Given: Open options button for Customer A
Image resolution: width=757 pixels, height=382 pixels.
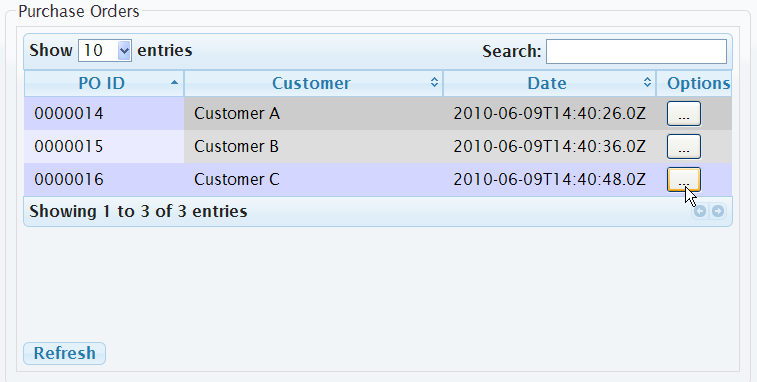Looking at the screenshot, I should (684, 113).
